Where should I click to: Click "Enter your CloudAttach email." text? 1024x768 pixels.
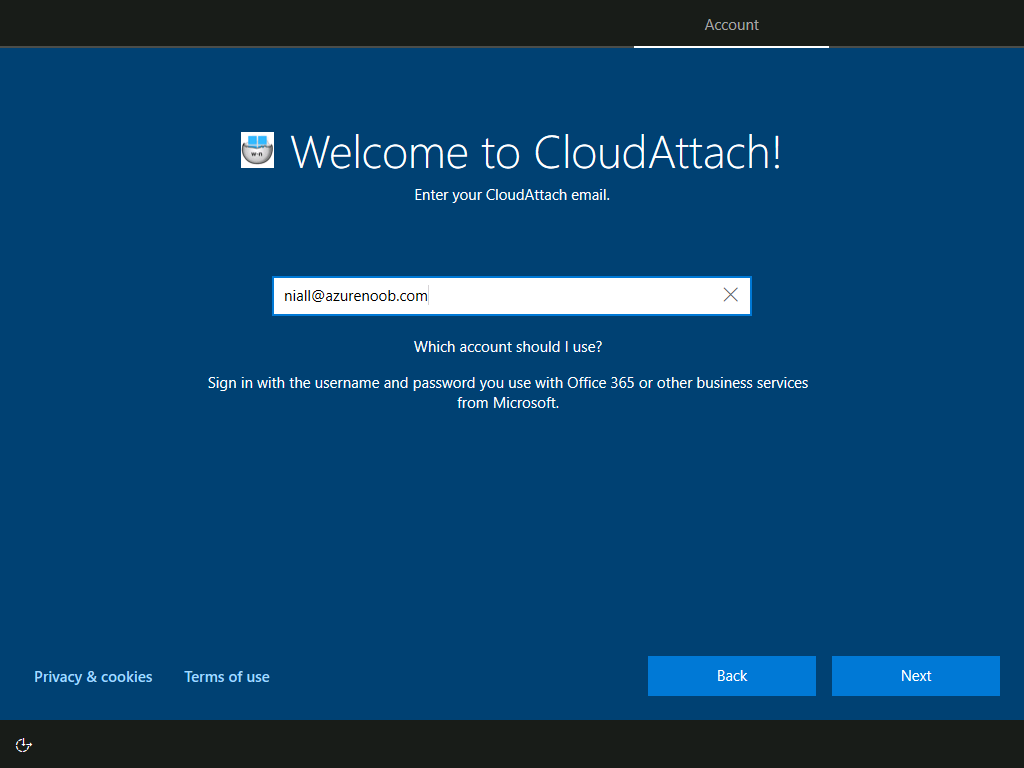point(512,195)
